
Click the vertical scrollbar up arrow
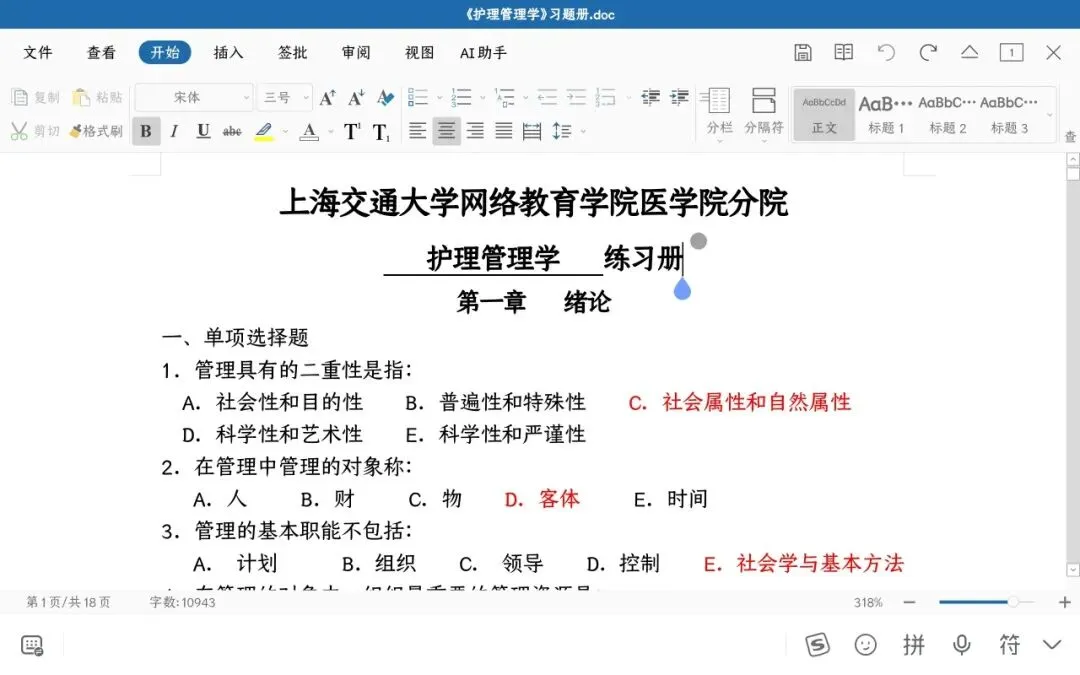1072,159
